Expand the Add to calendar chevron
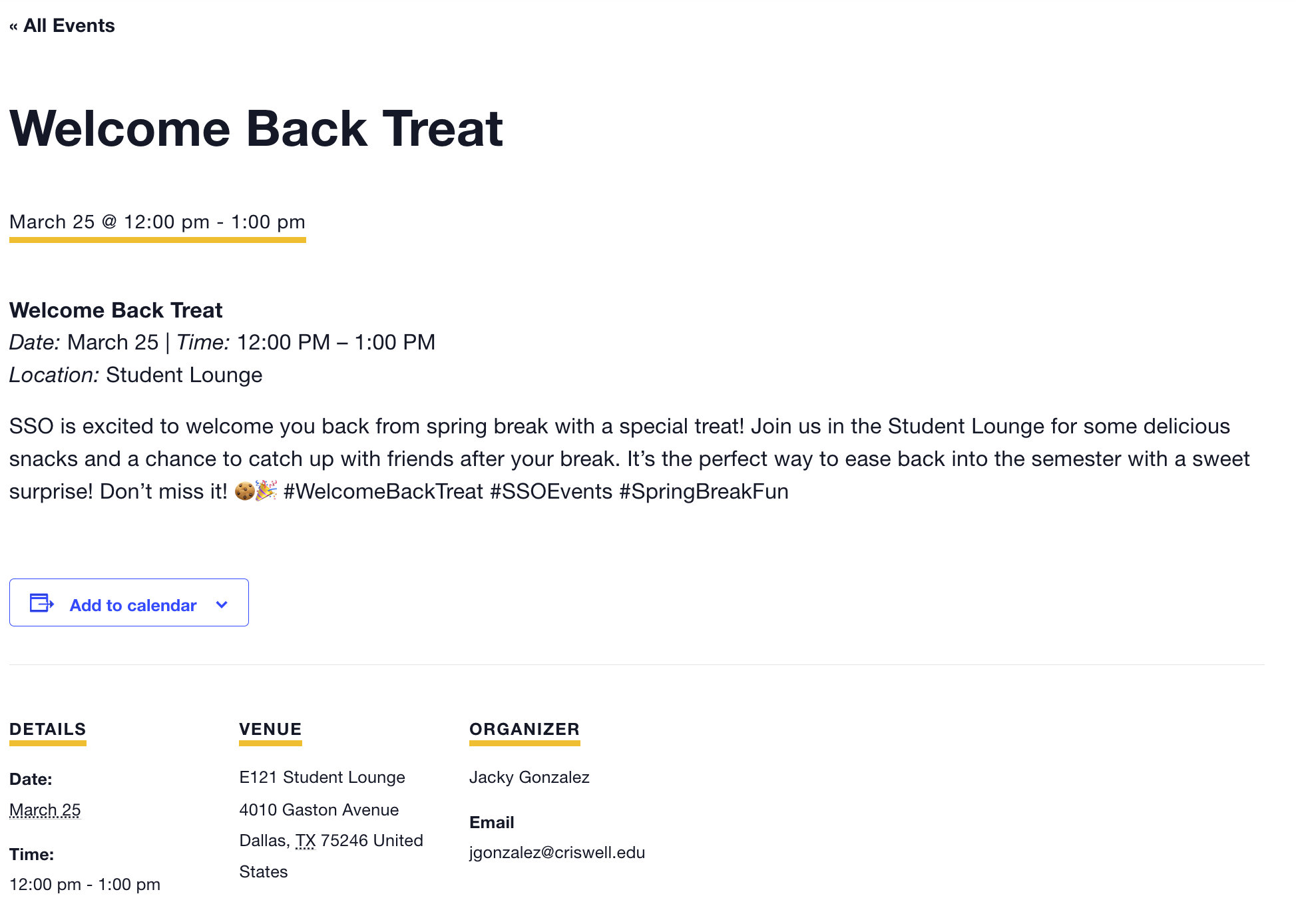The height and width of the screenshot is (924, 1296). tap(222, 604)
